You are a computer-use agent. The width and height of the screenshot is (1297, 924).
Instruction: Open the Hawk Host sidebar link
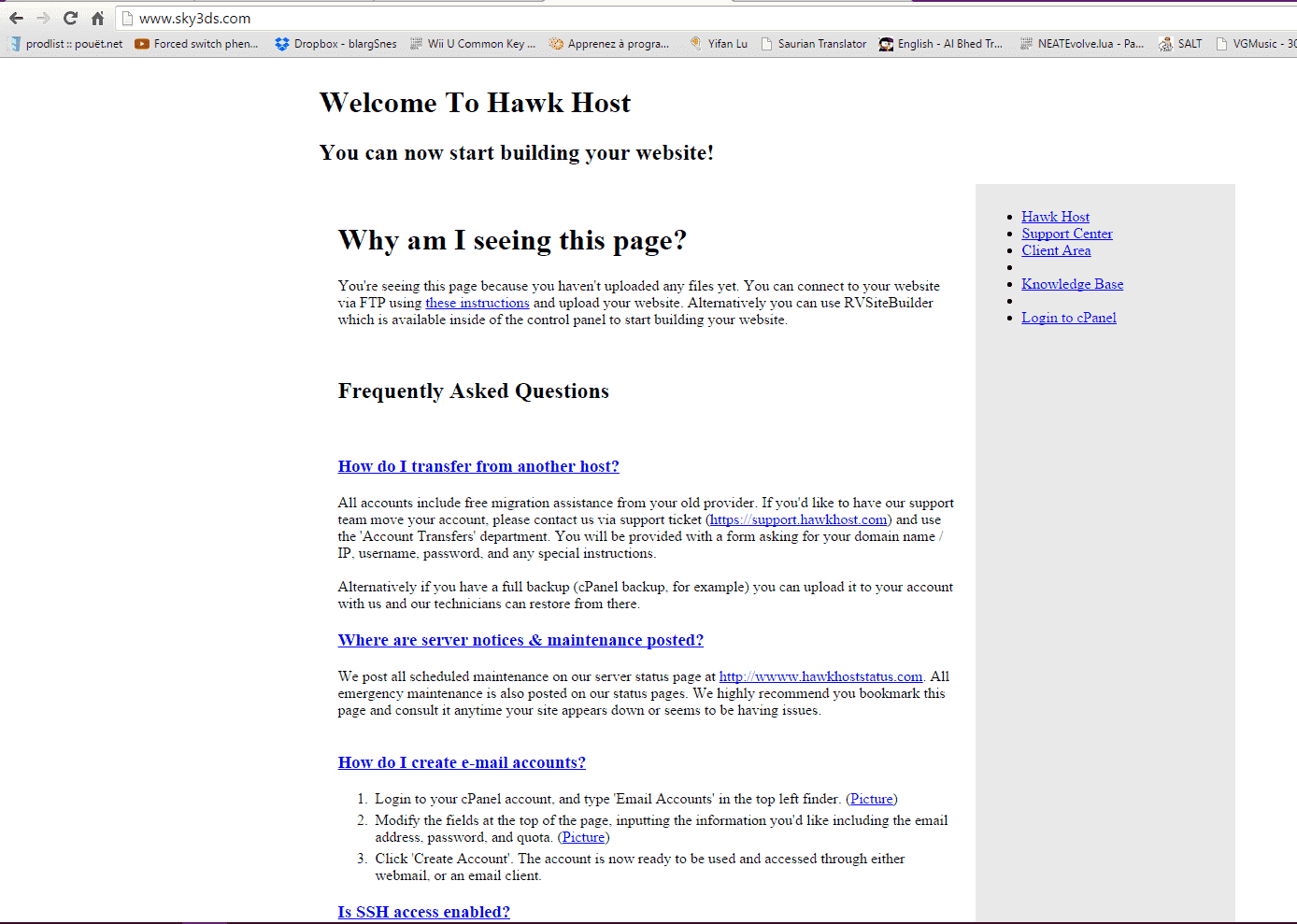click(x=1055, y=217)
